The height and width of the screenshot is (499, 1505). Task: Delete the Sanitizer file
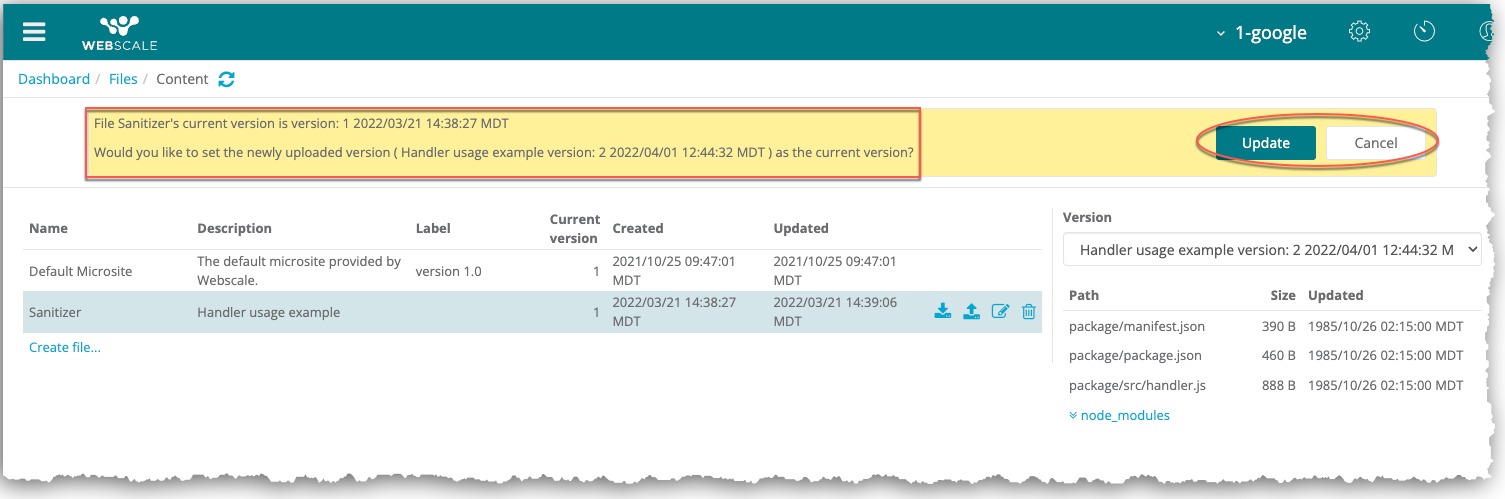pos(1028,312)
